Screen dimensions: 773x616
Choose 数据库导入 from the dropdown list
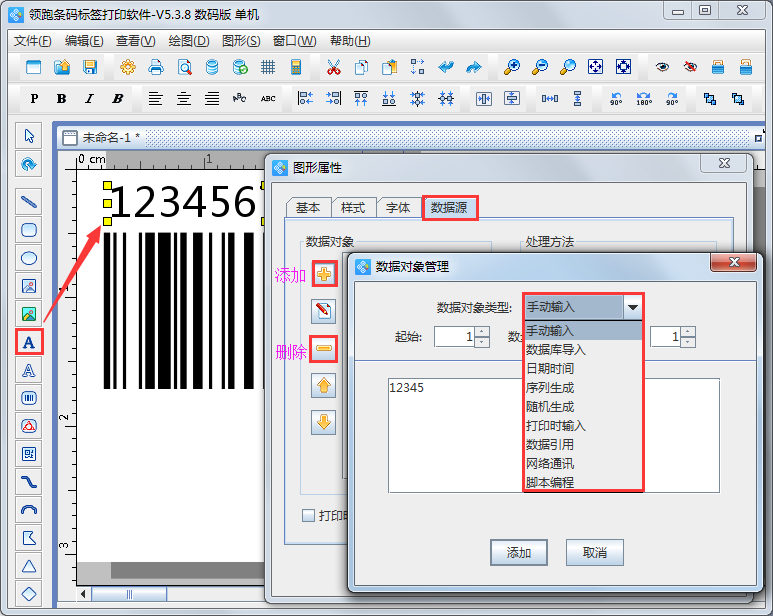(555, 349)
